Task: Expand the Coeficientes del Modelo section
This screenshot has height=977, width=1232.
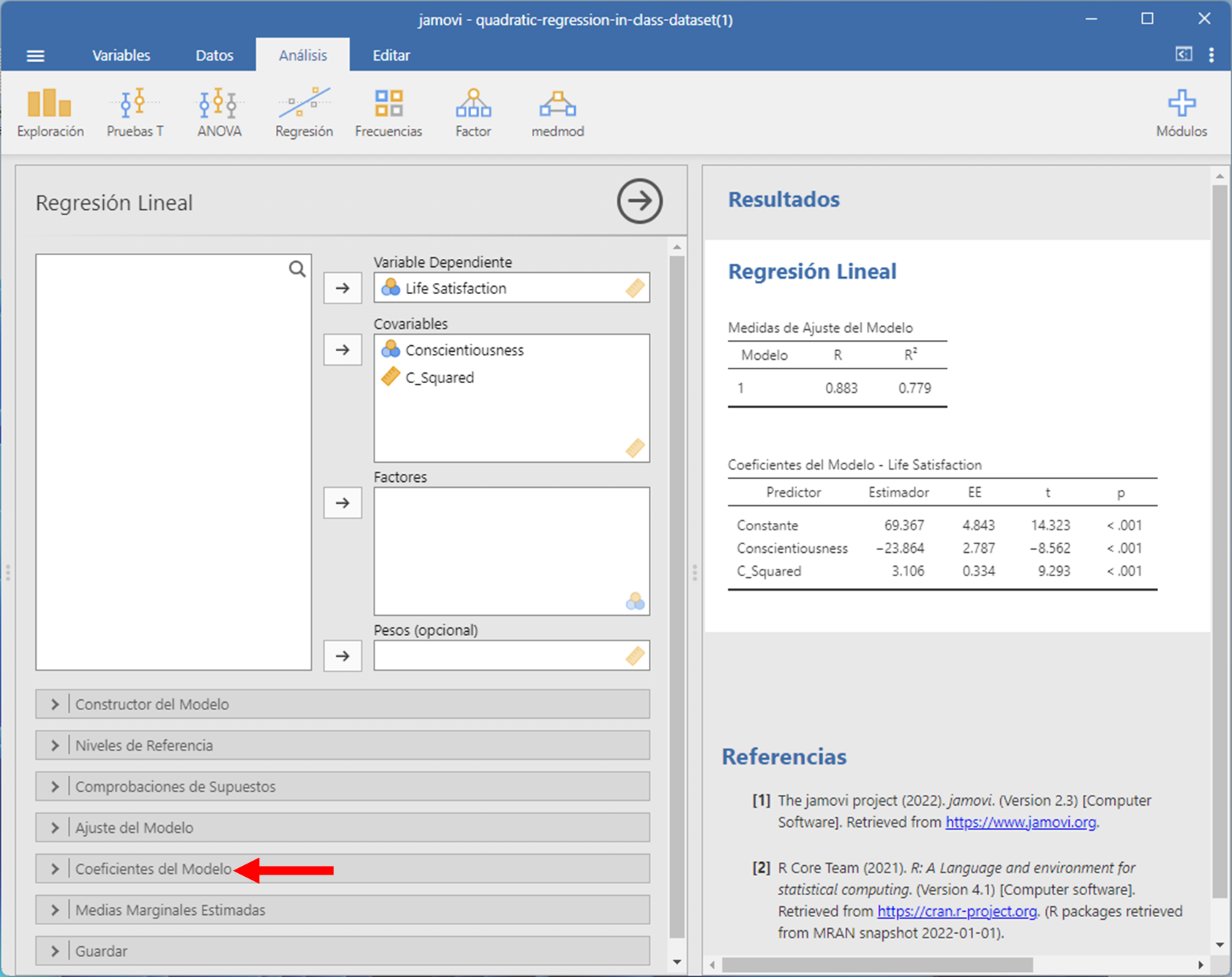Action: pos(153,869)
